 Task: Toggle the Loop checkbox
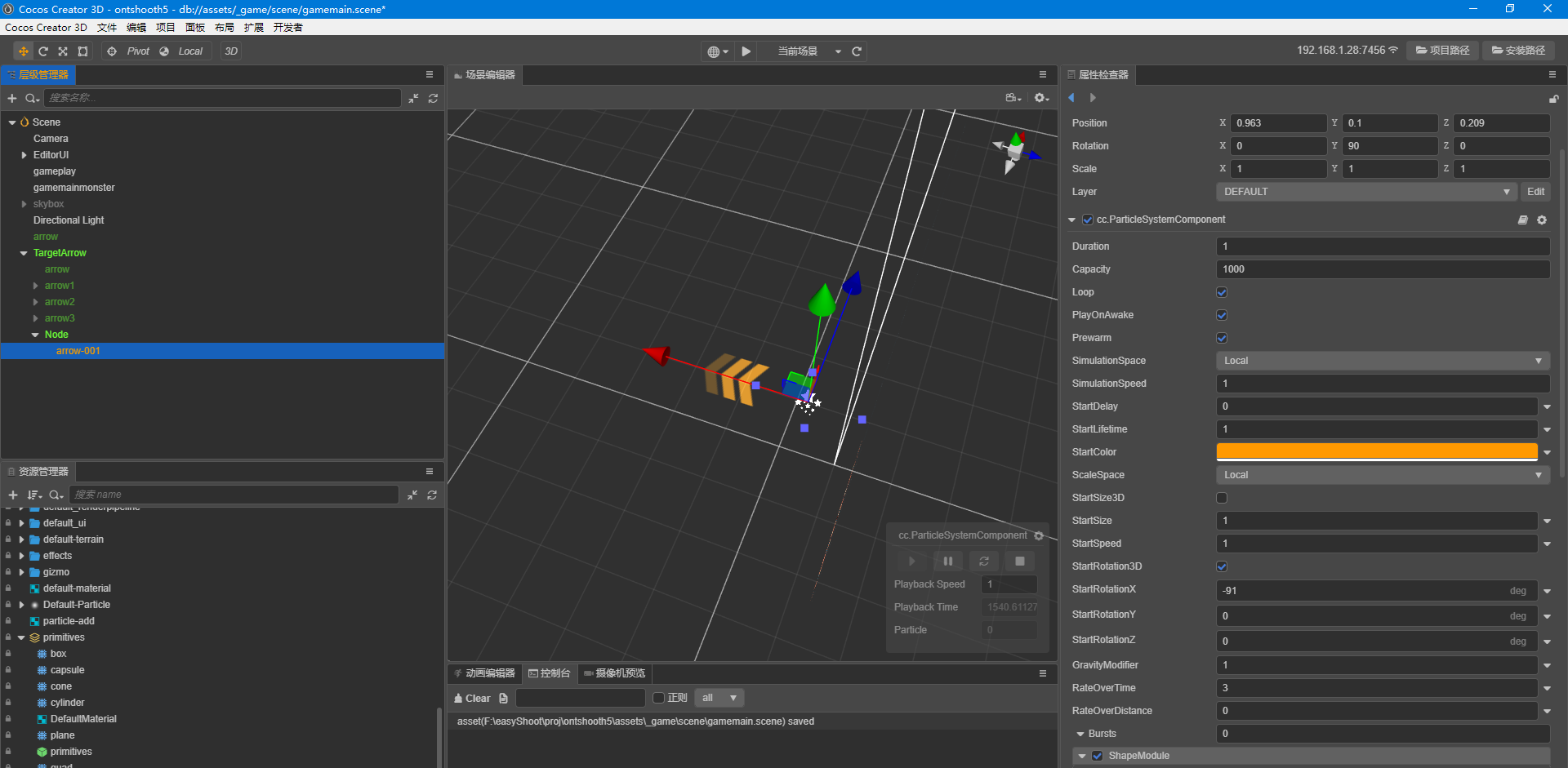[x=1222, y=292]
